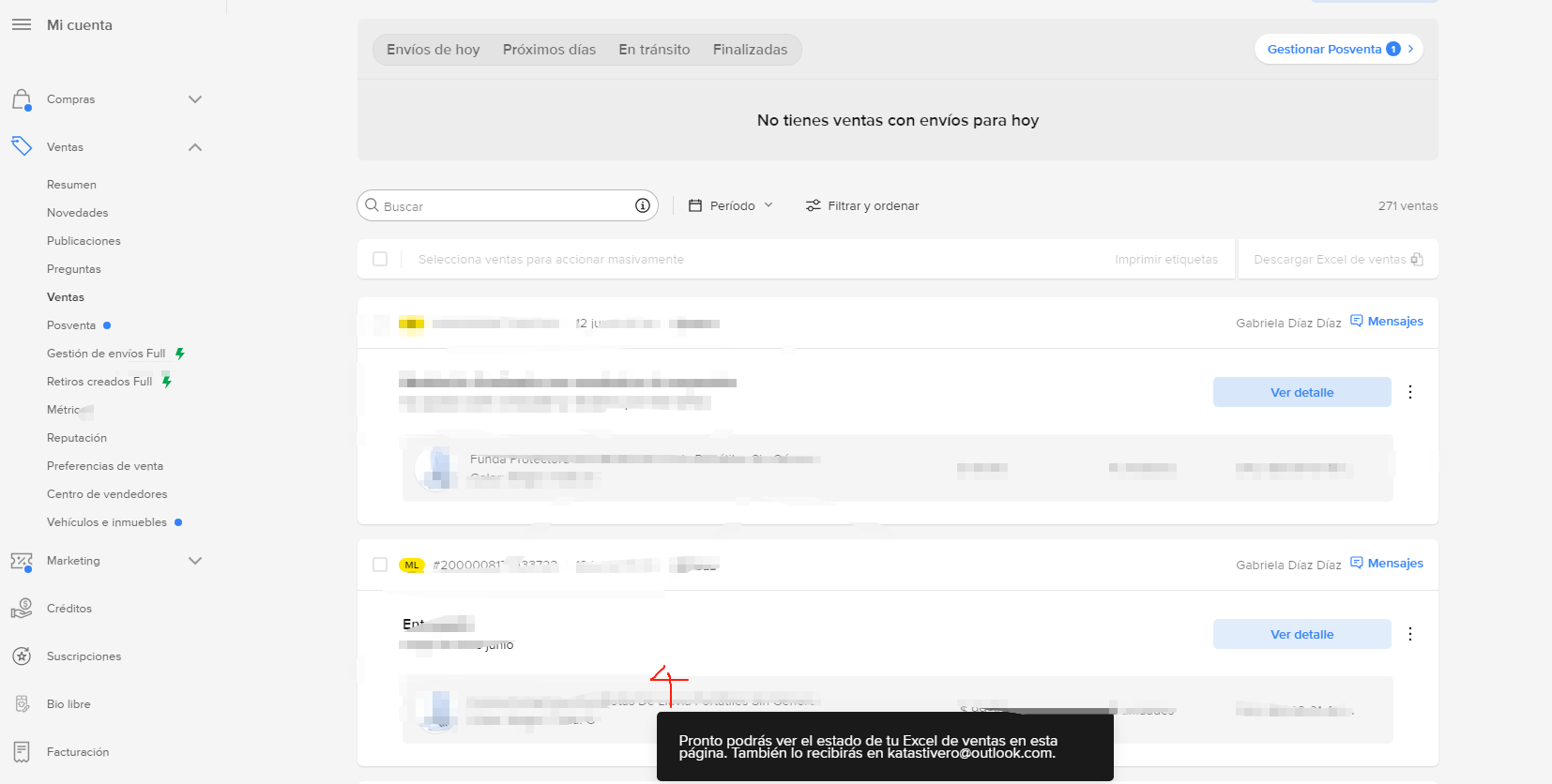Screen dimensions: 1552x784
Task: Collapse the Ventas section chevron
Action: pos(195,147)
